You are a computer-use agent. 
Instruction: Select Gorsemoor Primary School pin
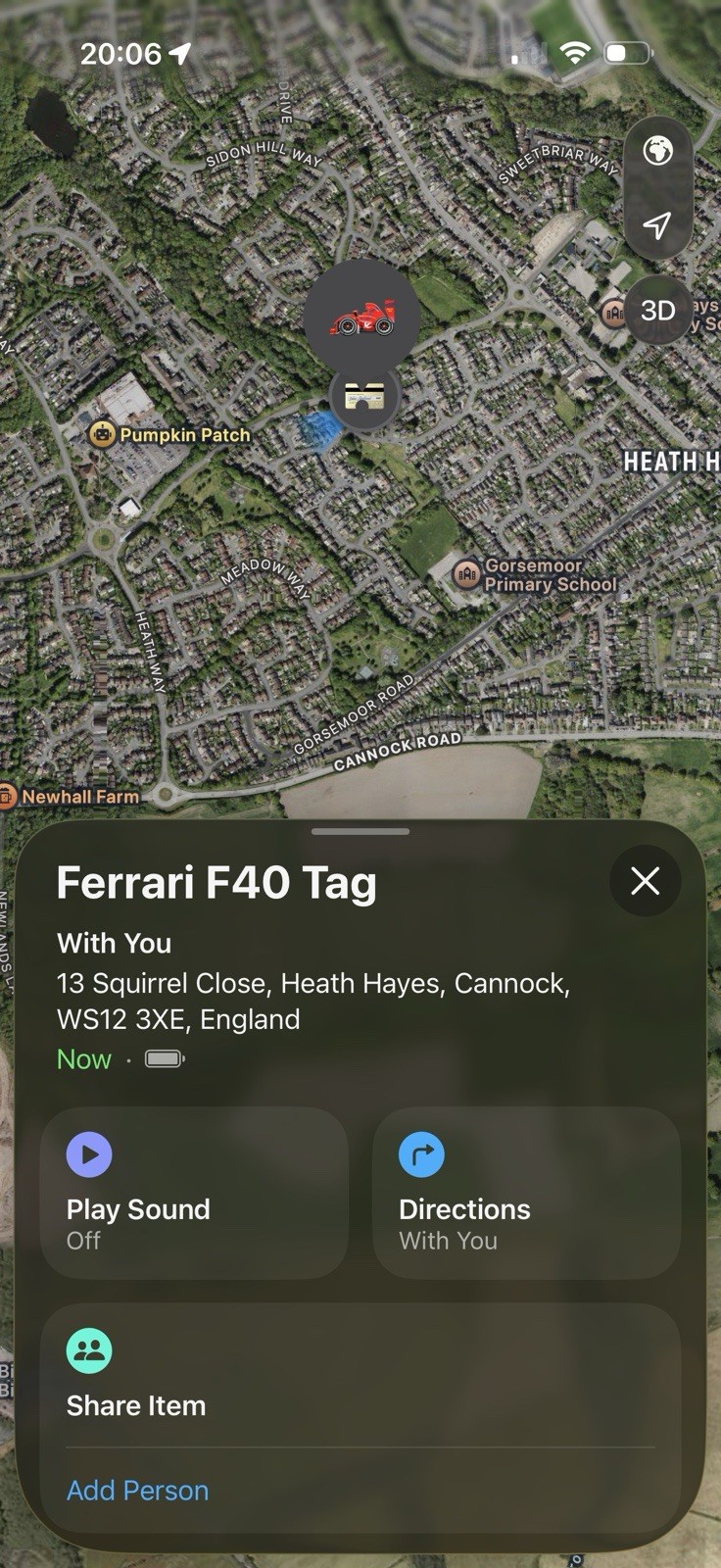466,571
